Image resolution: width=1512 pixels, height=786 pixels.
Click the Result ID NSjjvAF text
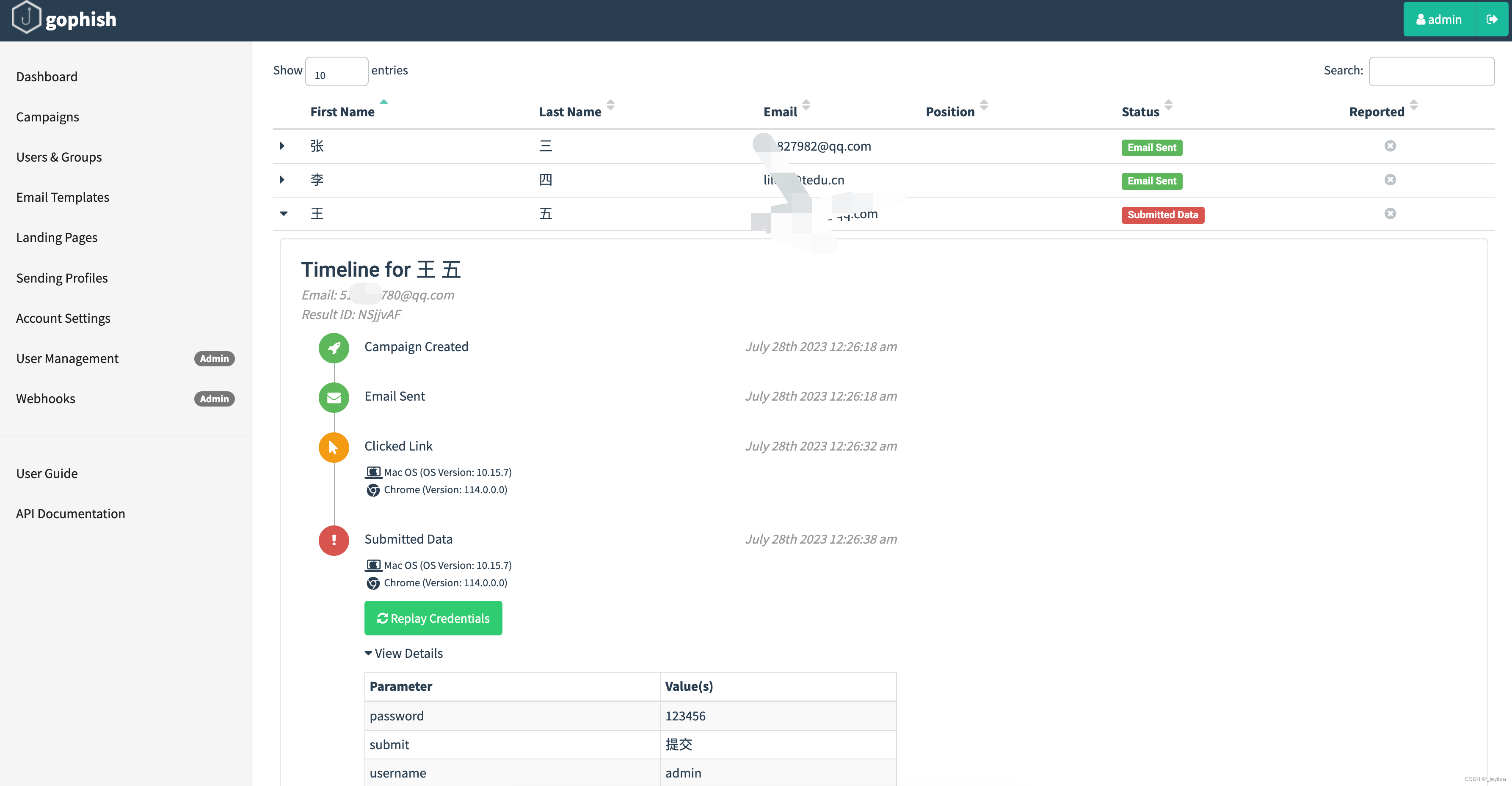point(352,314)
